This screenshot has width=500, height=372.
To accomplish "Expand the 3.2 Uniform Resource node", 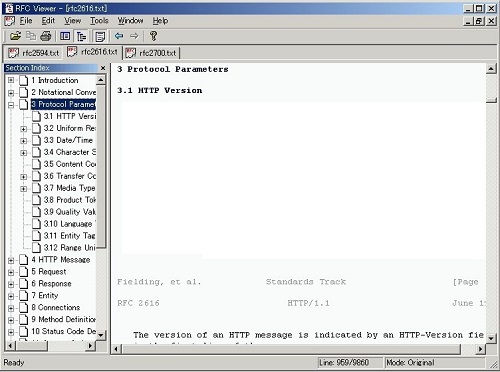I will [24, 129].
